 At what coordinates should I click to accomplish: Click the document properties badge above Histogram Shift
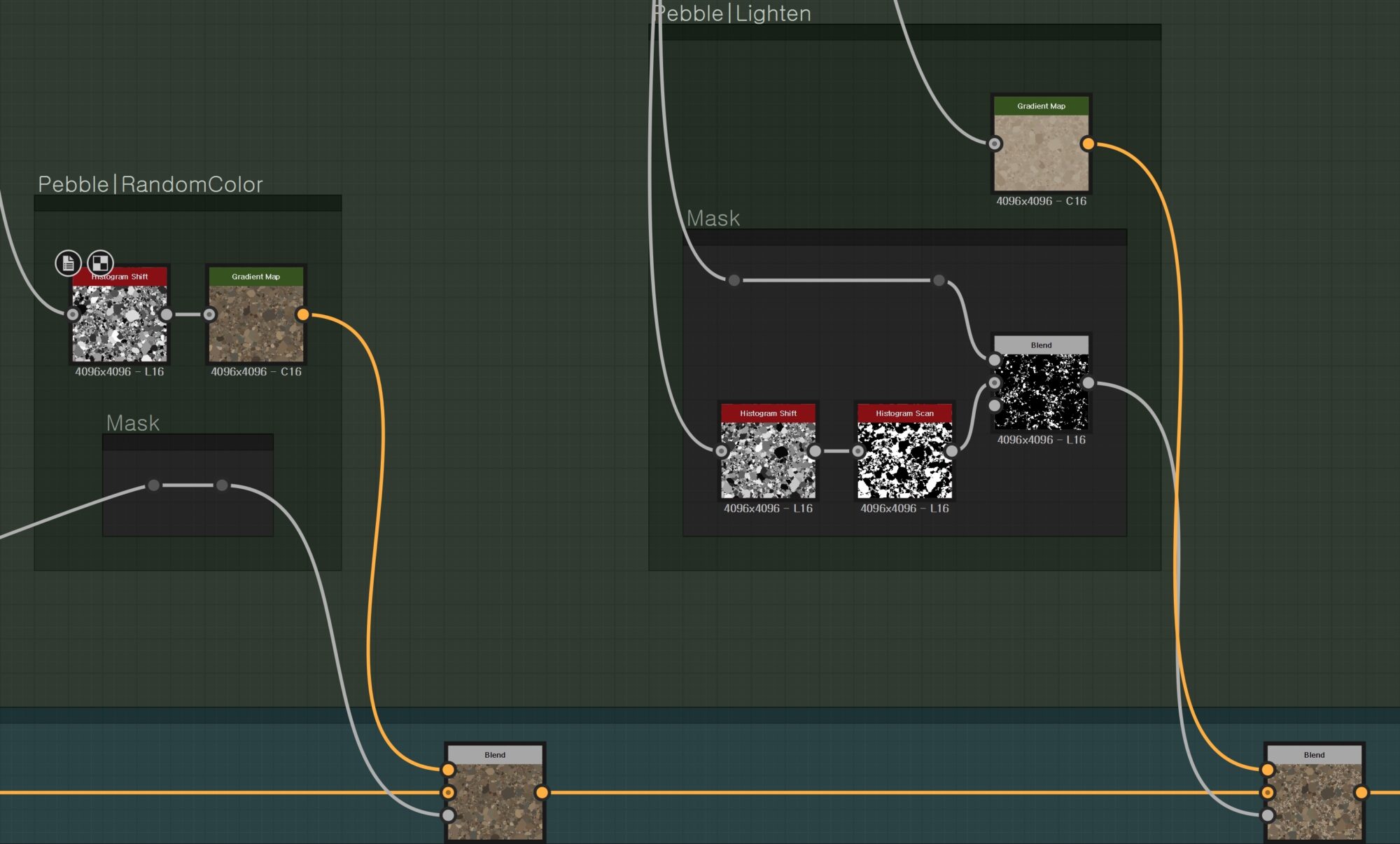coord(68,263)
